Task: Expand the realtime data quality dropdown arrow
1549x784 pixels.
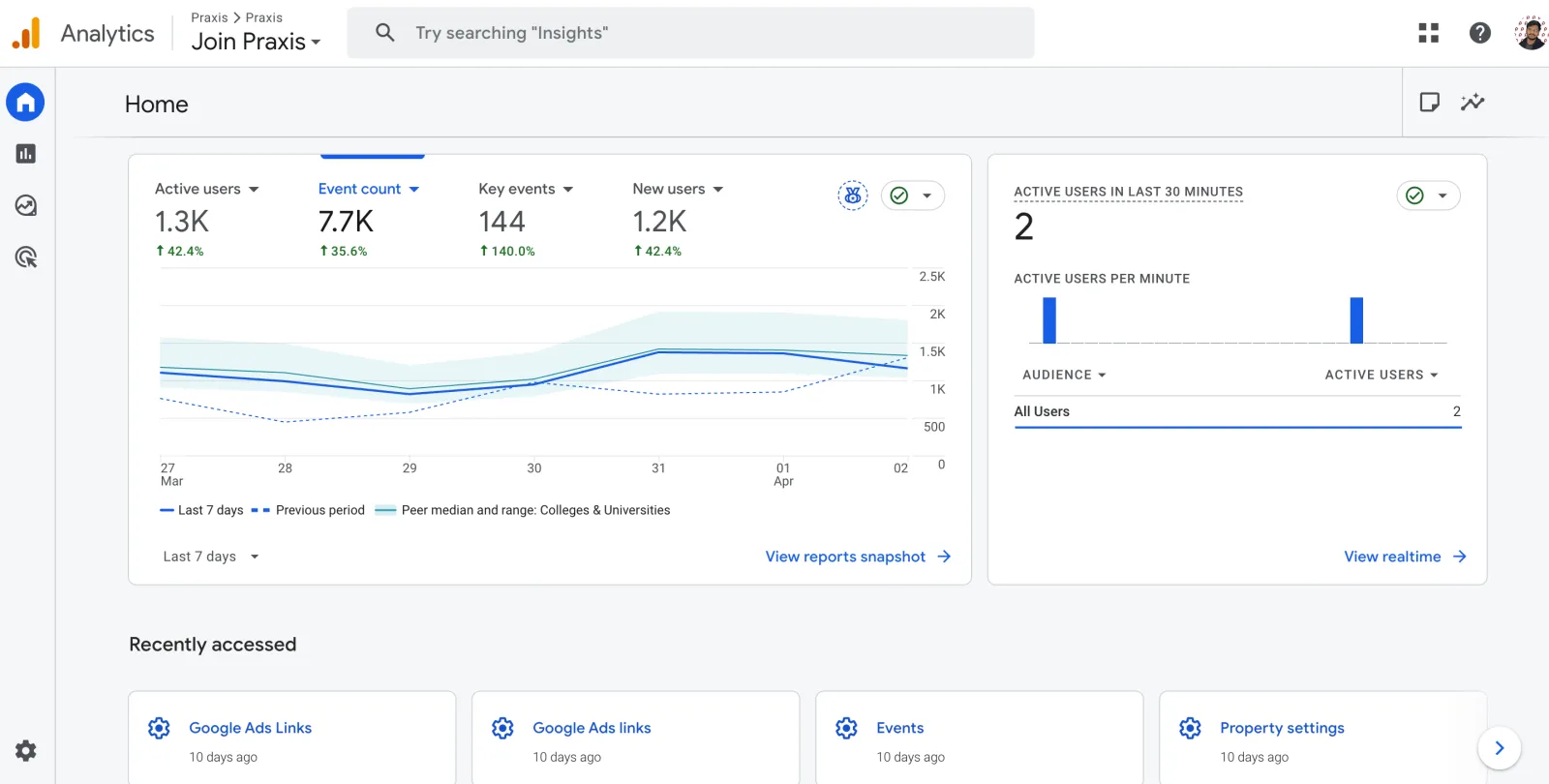Action: 1442,196
